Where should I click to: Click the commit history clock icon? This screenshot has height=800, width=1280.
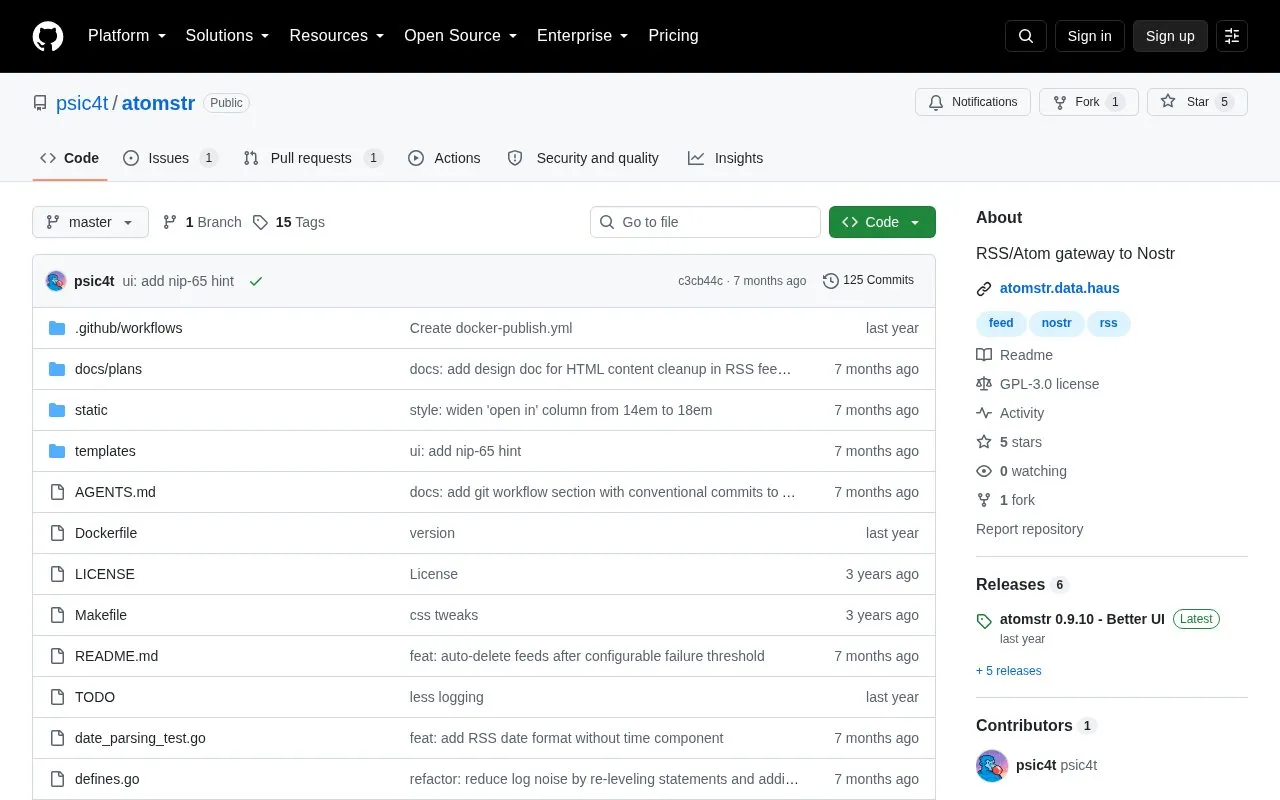pos(831,281)
